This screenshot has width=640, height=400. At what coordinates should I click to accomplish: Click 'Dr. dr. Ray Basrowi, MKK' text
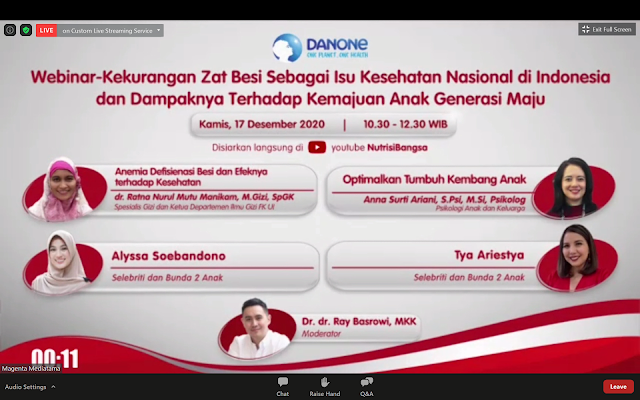[359, 321]
